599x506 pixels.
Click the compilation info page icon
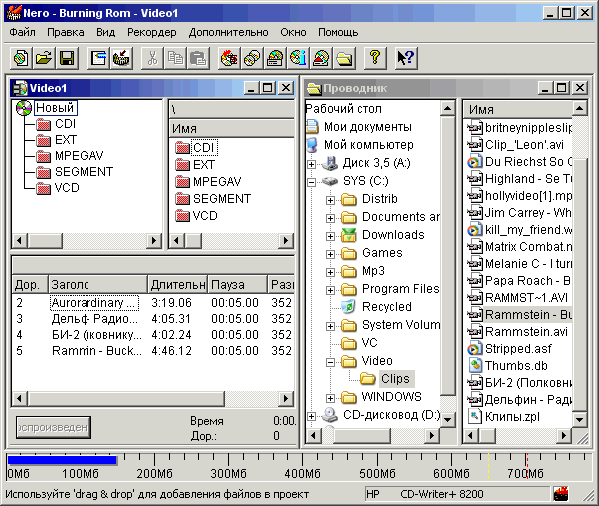click(x=98, y=58)
